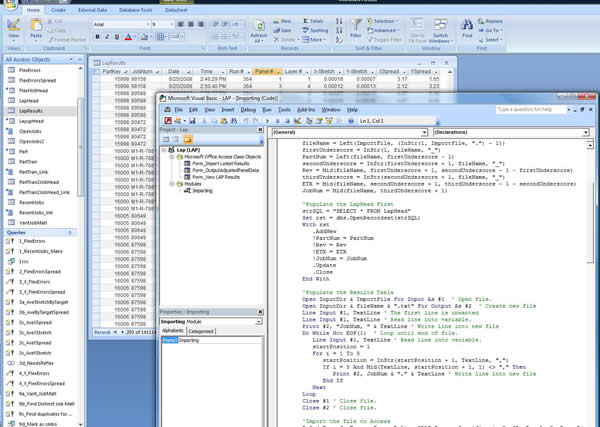The height and width of the screenshot is (427, 600).
Task: Open the Go To dropdown
Action: pyautogui.click(x=490, y=30)
